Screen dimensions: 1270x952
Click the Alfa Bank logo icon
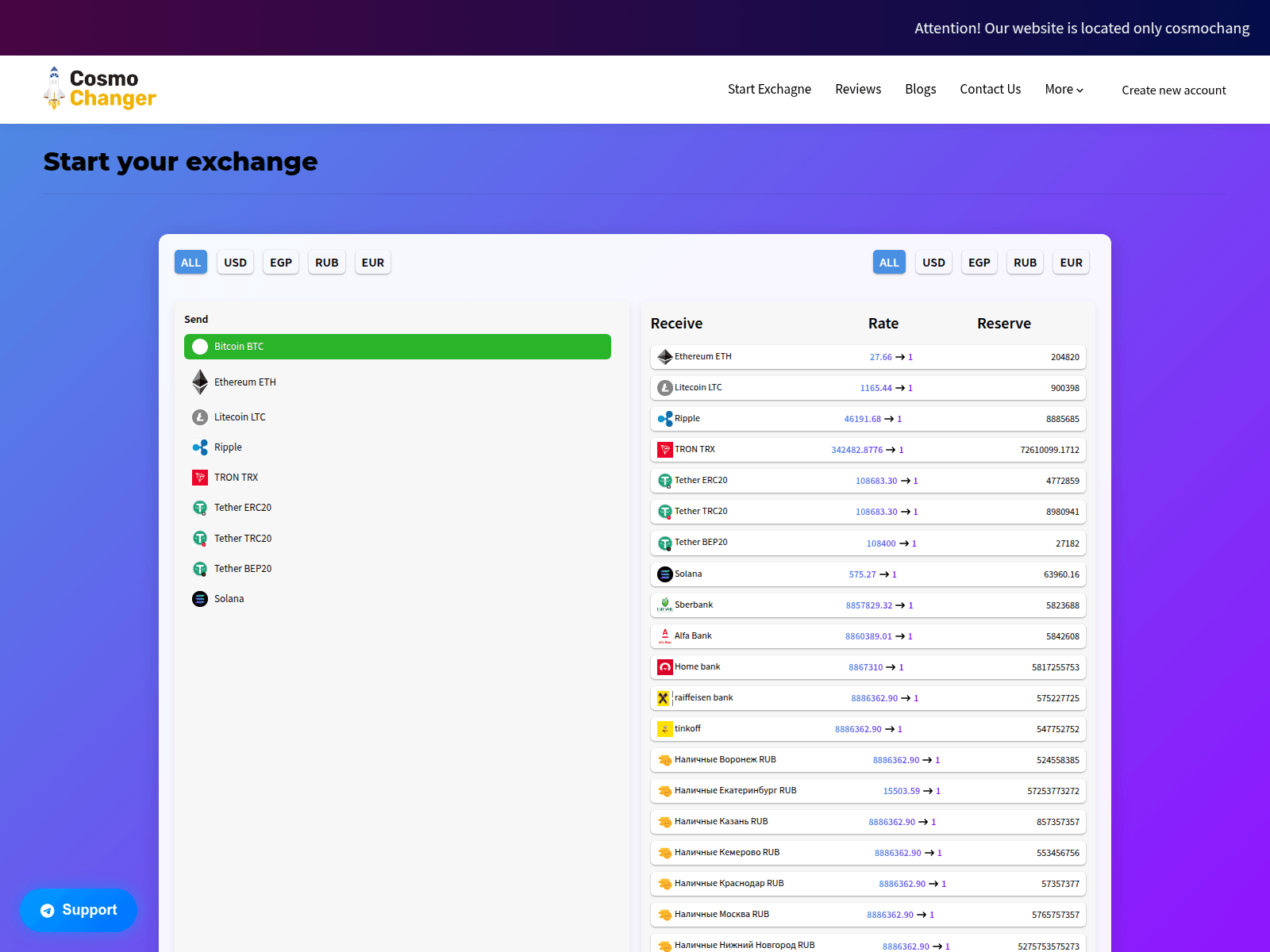coord(665,636)
